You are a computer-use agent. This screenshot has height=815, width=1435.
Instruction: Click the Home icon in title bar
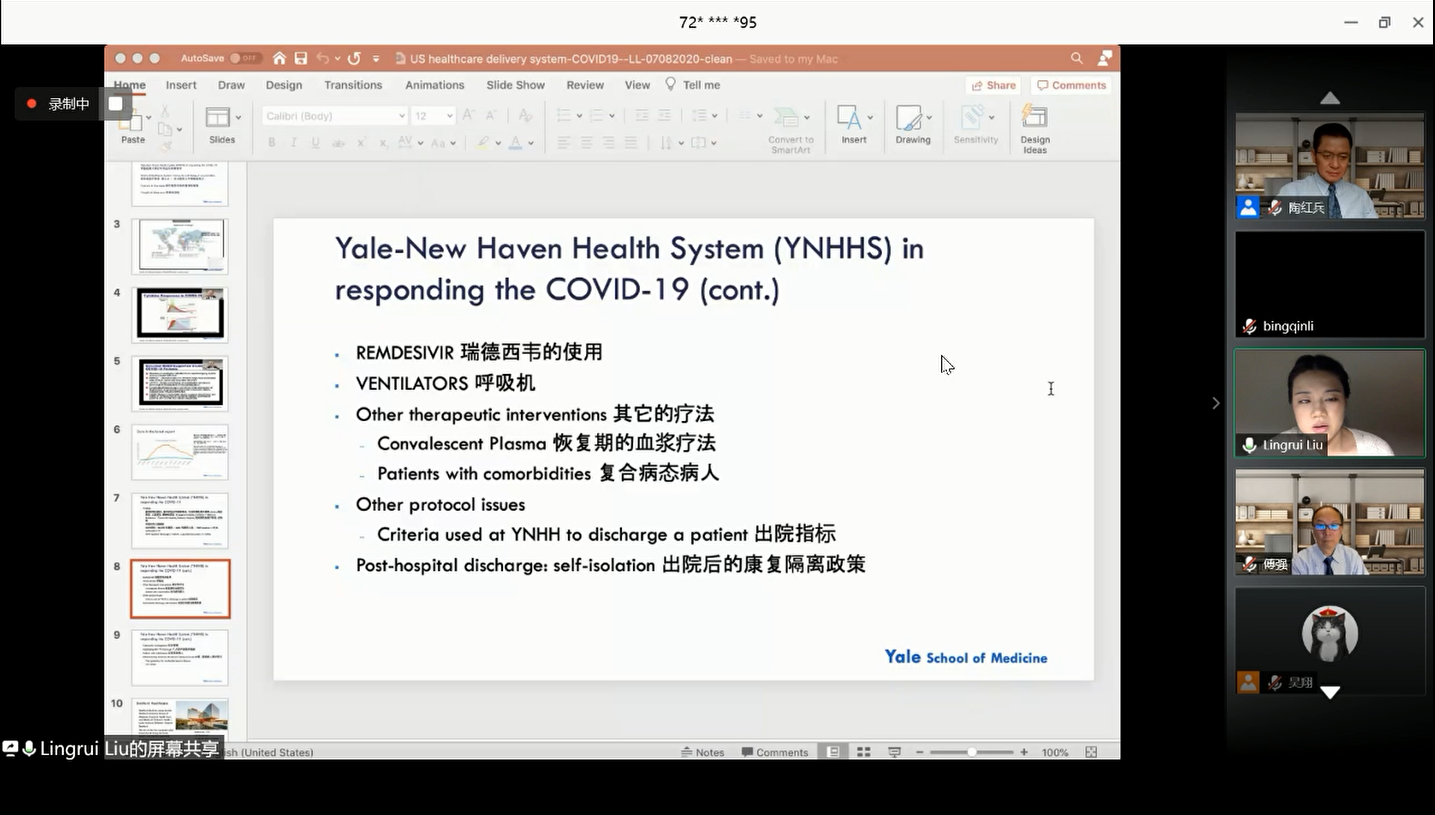coord(279,59)
